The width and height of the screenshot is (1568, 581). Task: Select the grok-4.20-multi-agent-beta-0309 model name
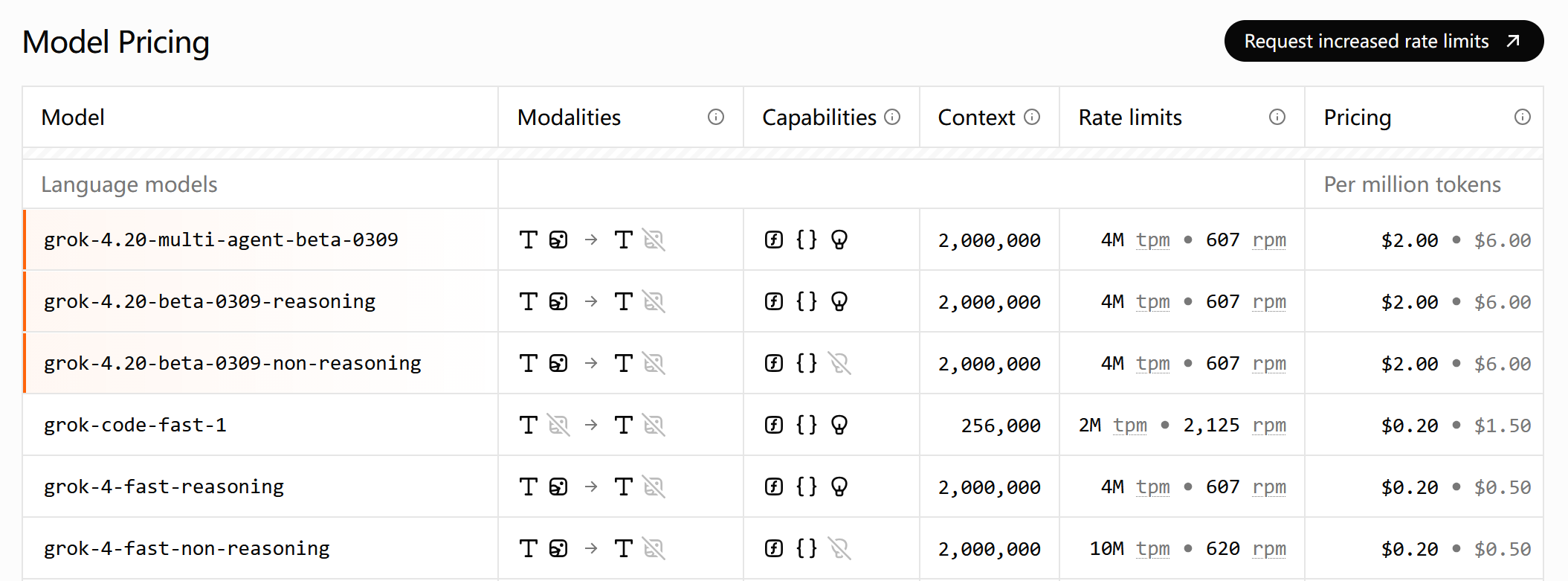(221, 240)
